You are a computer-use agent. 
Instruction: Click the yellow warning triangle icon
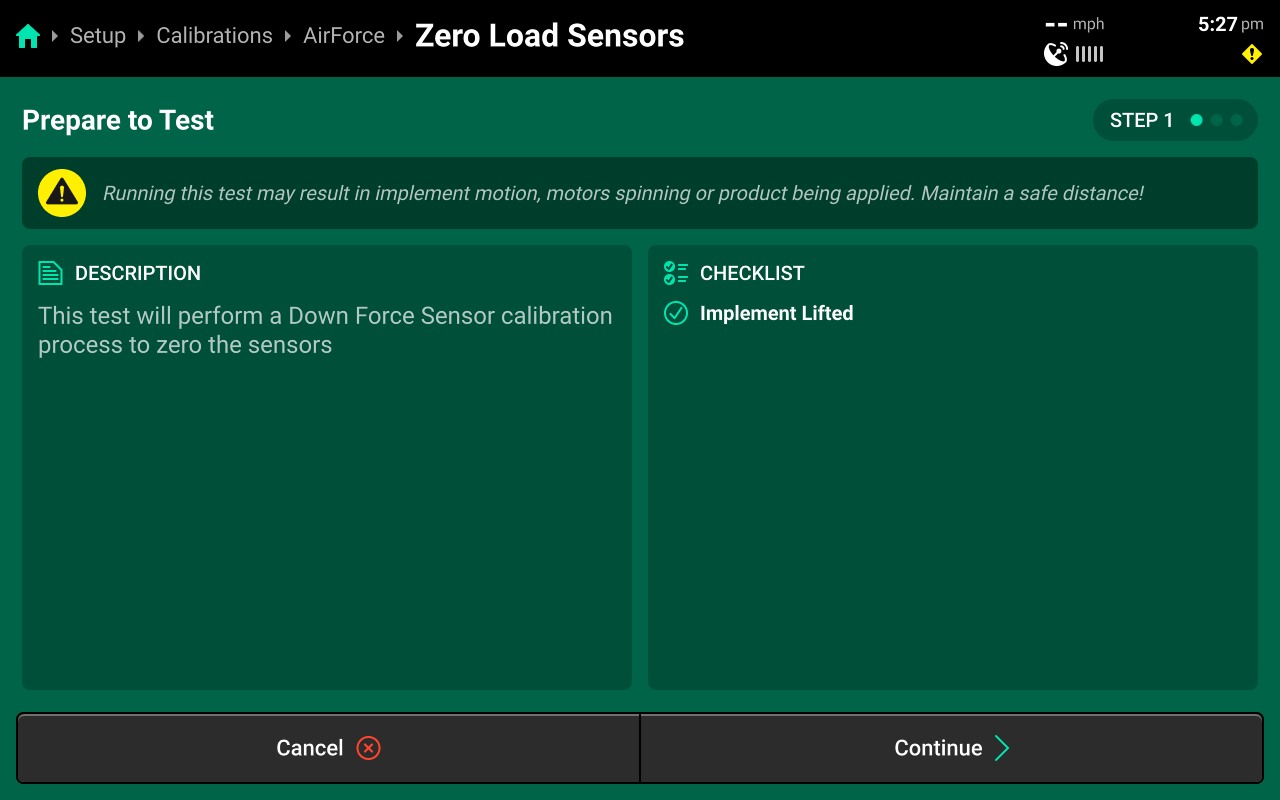(x=62, y=193)
